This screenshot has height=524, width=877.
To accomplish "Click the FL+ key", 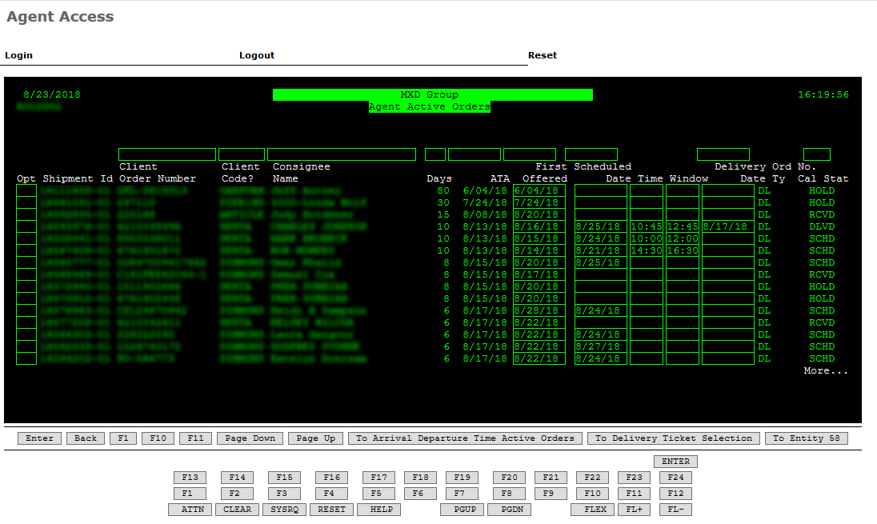I will (x=634, y=509).
